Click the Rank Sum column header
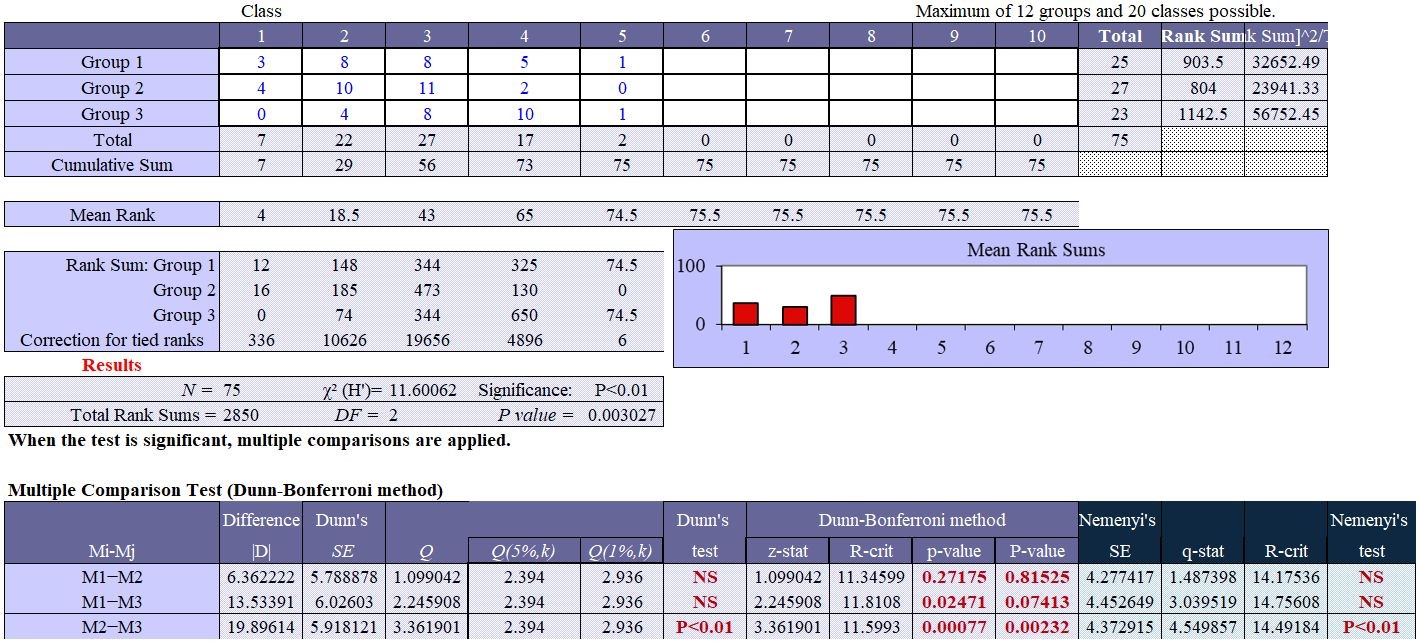The width and height of the screenshot is (1419, 641). pyautogui.click(x=1202, y=36)
